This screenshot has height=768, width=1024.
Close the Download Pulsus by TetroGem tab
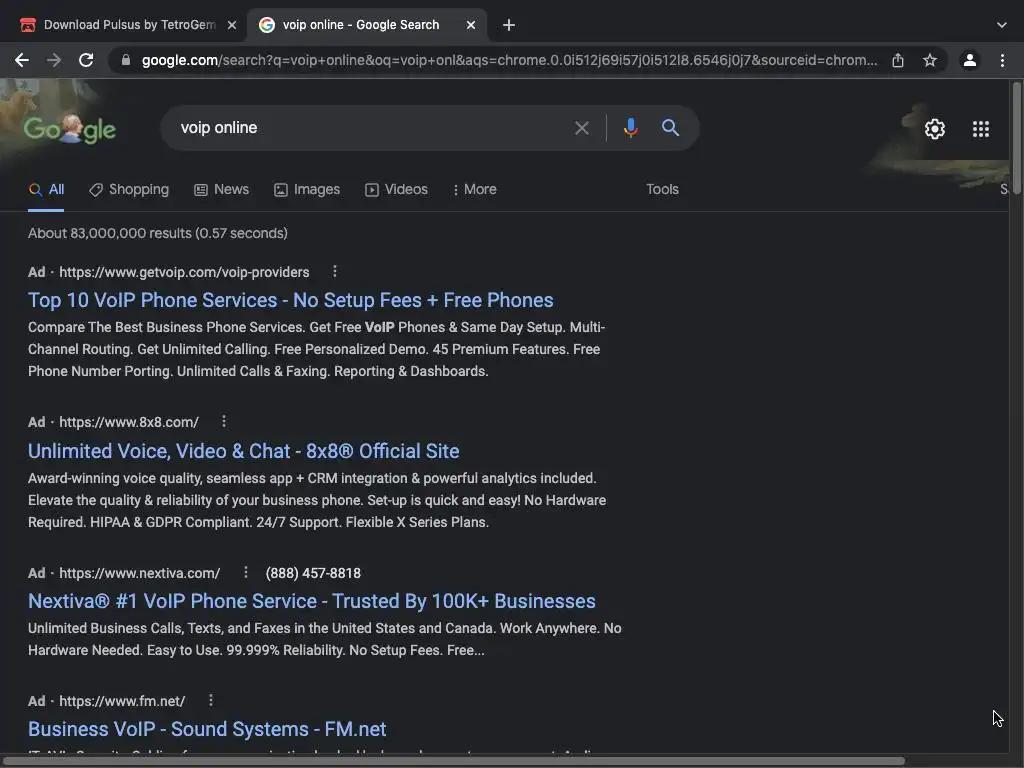click(x=232, y=25)
